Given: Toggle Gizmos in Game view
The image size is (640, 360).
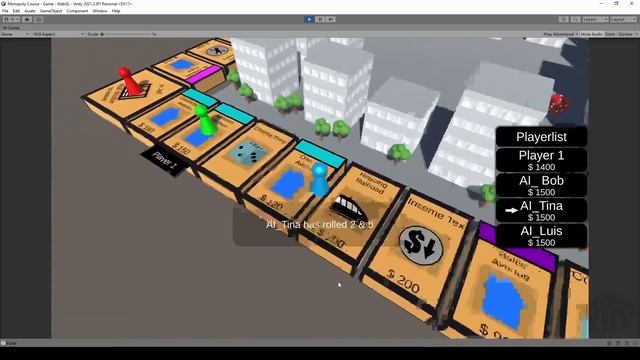Looking at the screenshot, I should pyautogui.click(x=624, y=34).
